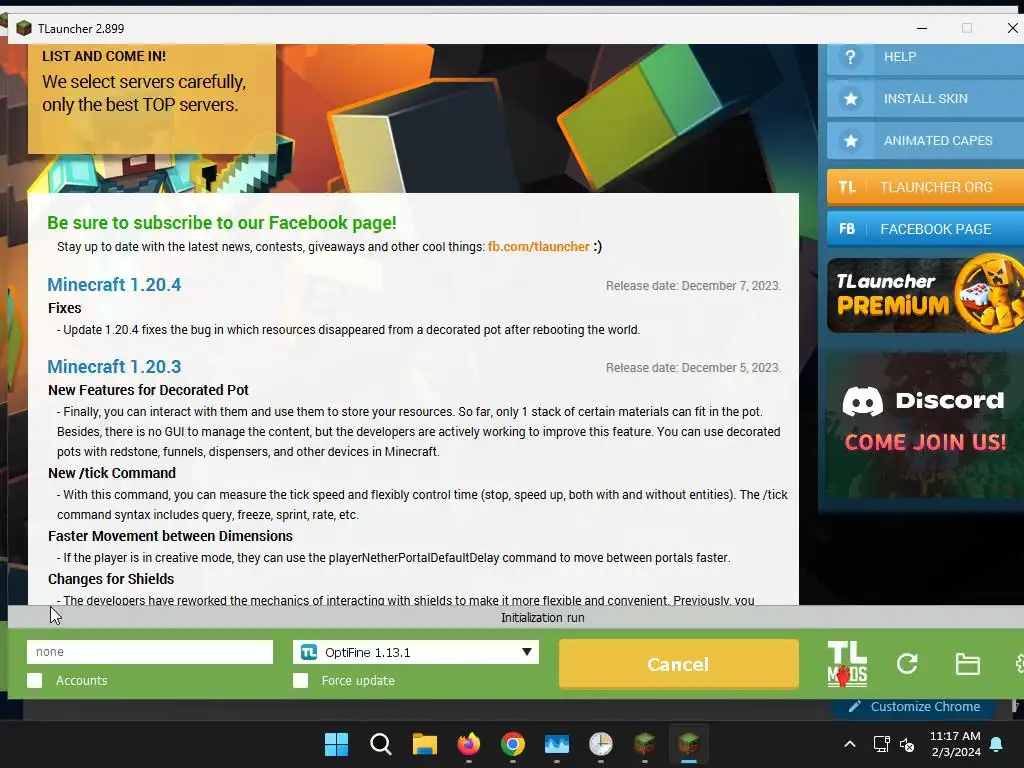Click the TL icon on orange button

click(x=847, y=187)
